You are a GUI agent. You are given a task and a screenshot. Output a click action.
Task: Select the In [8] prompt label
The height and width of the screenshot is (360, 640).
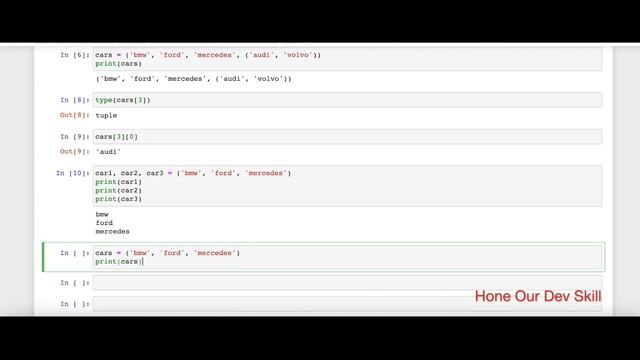coord(75,100)
